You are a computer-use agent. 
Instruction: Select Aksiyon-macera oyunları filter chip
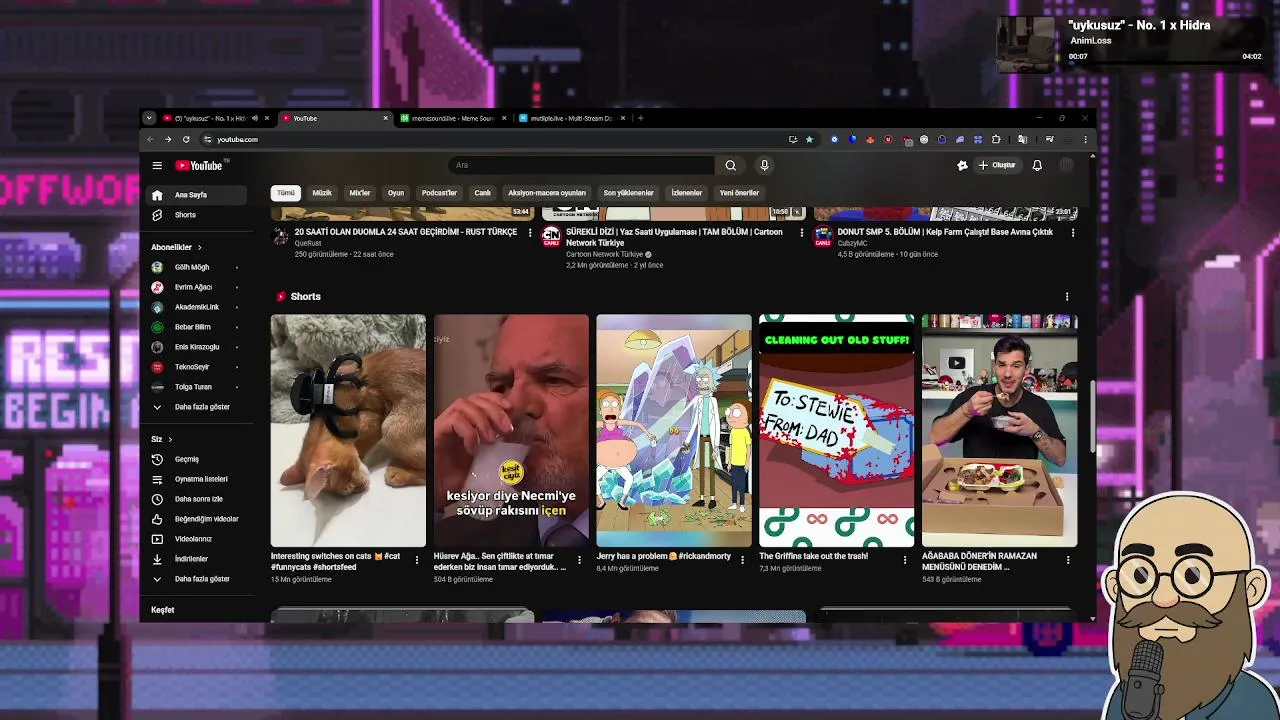(547, 193)
